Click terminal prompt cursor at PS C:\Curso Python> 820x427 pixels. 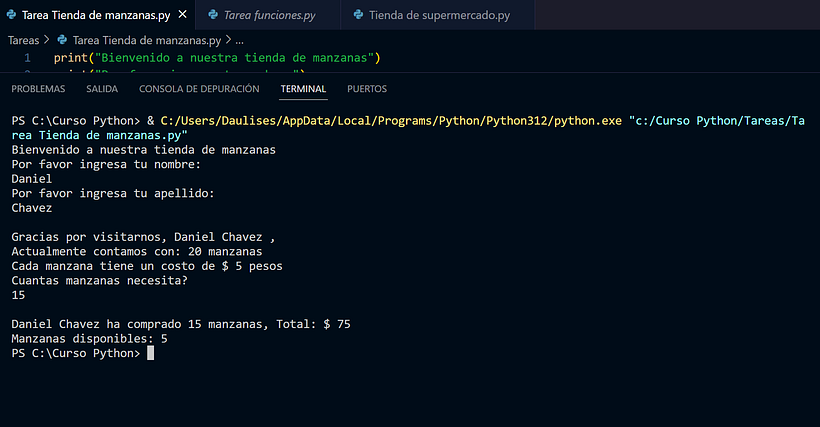pyautogui.click(x=151, y=353)
